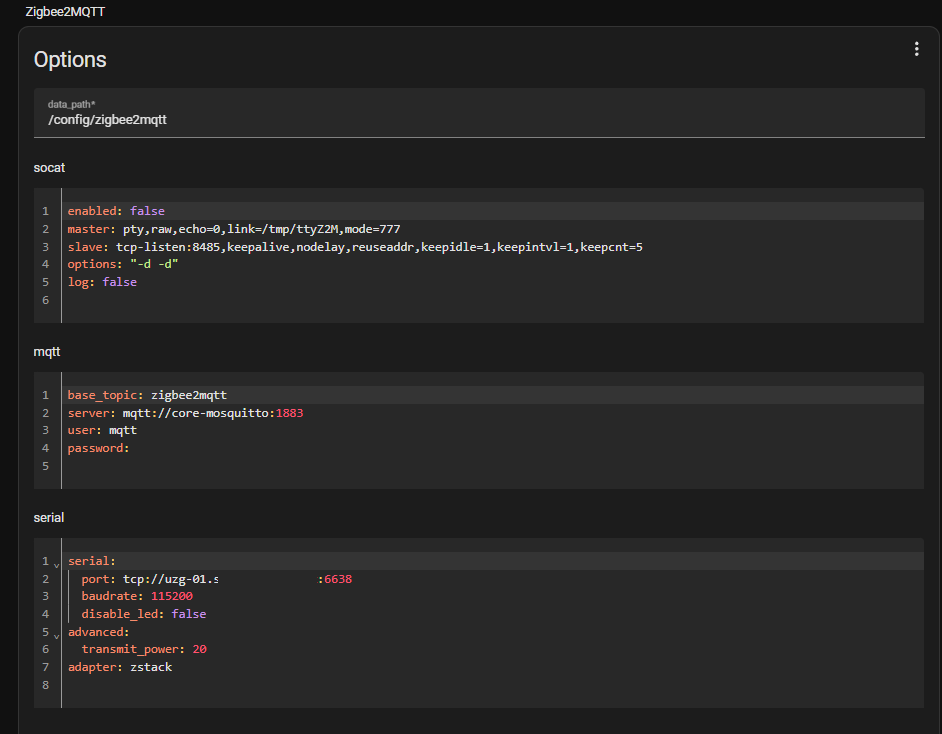
Task: Click the 'password:' line in mqtt editor
Action: 493,449
